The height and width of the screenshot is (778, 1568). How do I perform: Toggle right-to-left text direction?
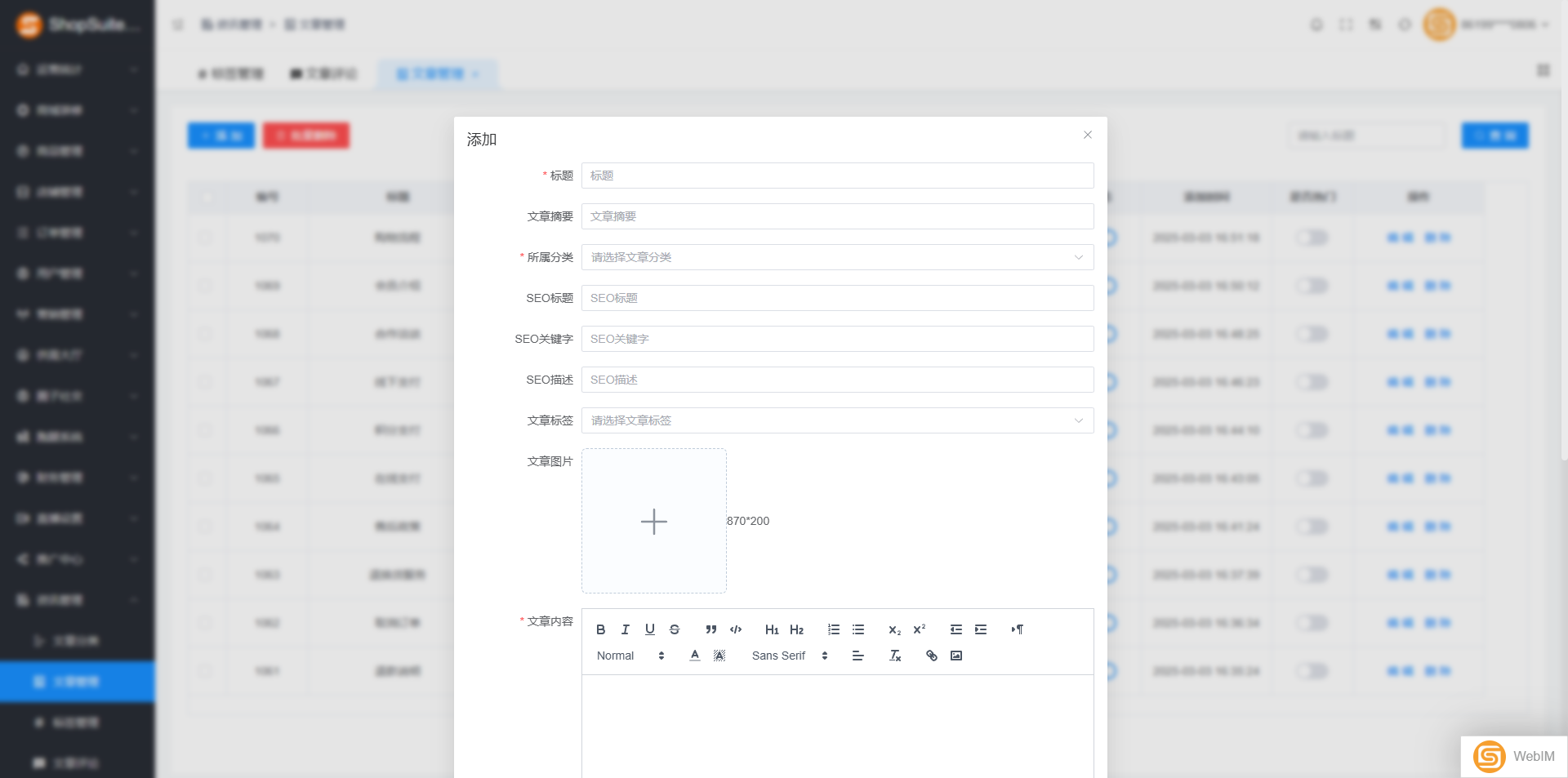[x=1017, y=629]
